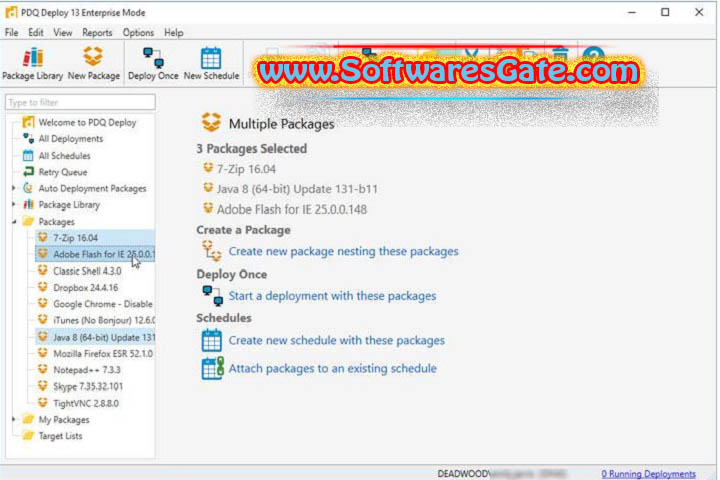Image resolution: width=720 pixels, height=480 pixels.
Task: Launch Deploy Once from the toolbar
Action: point(153,64)
